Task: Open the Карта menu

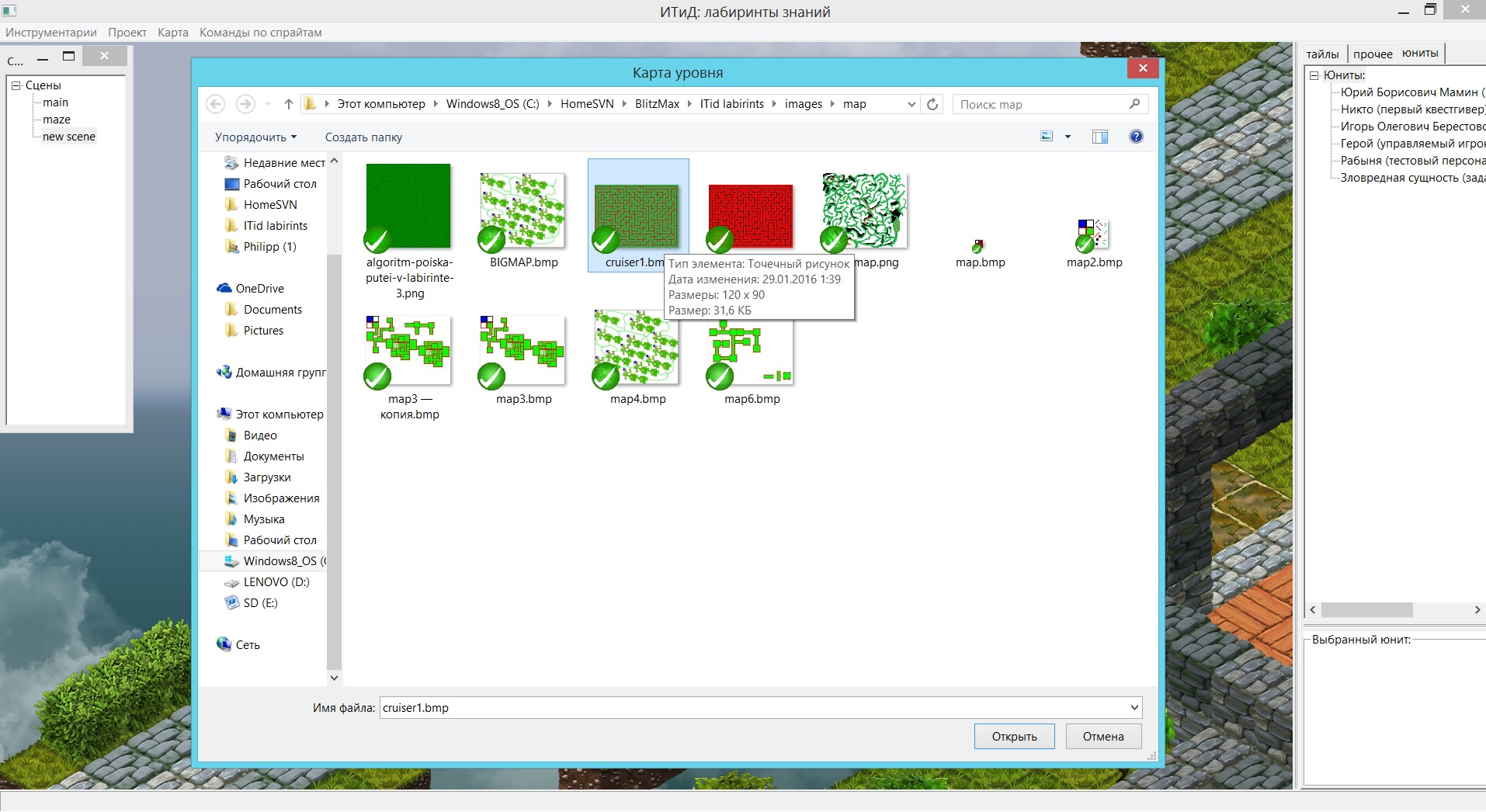Action: coord(173,33)
